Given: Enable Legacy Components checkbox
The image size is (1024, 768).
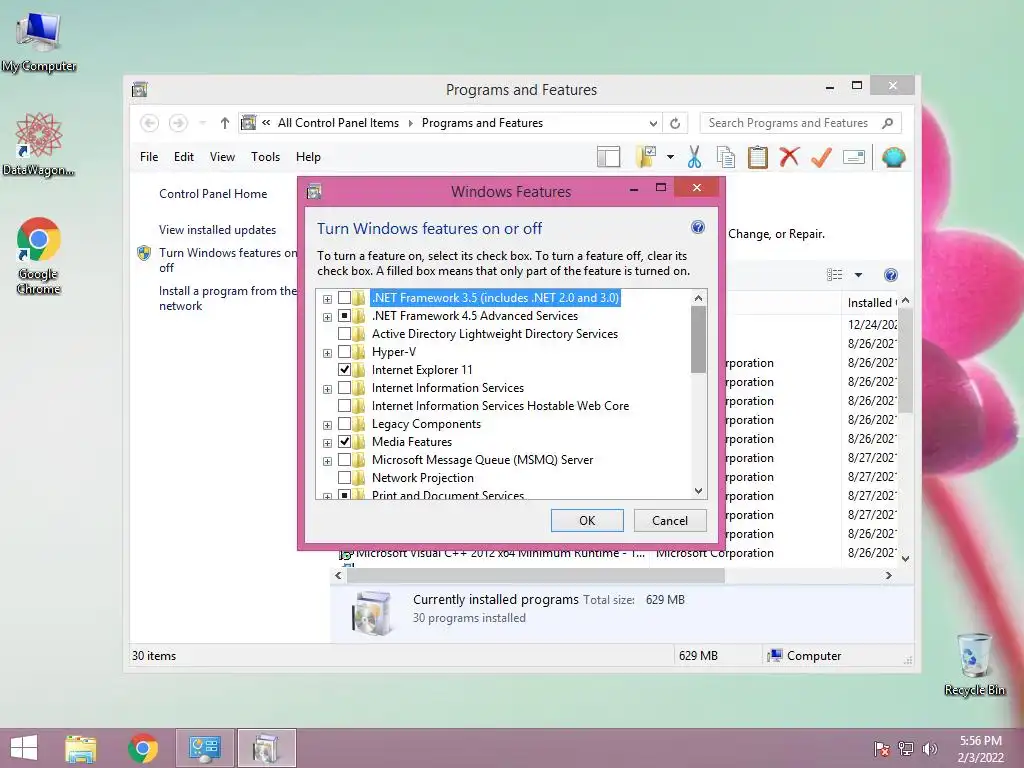Looking at the screenshot, I should click(x=344, y=424).
